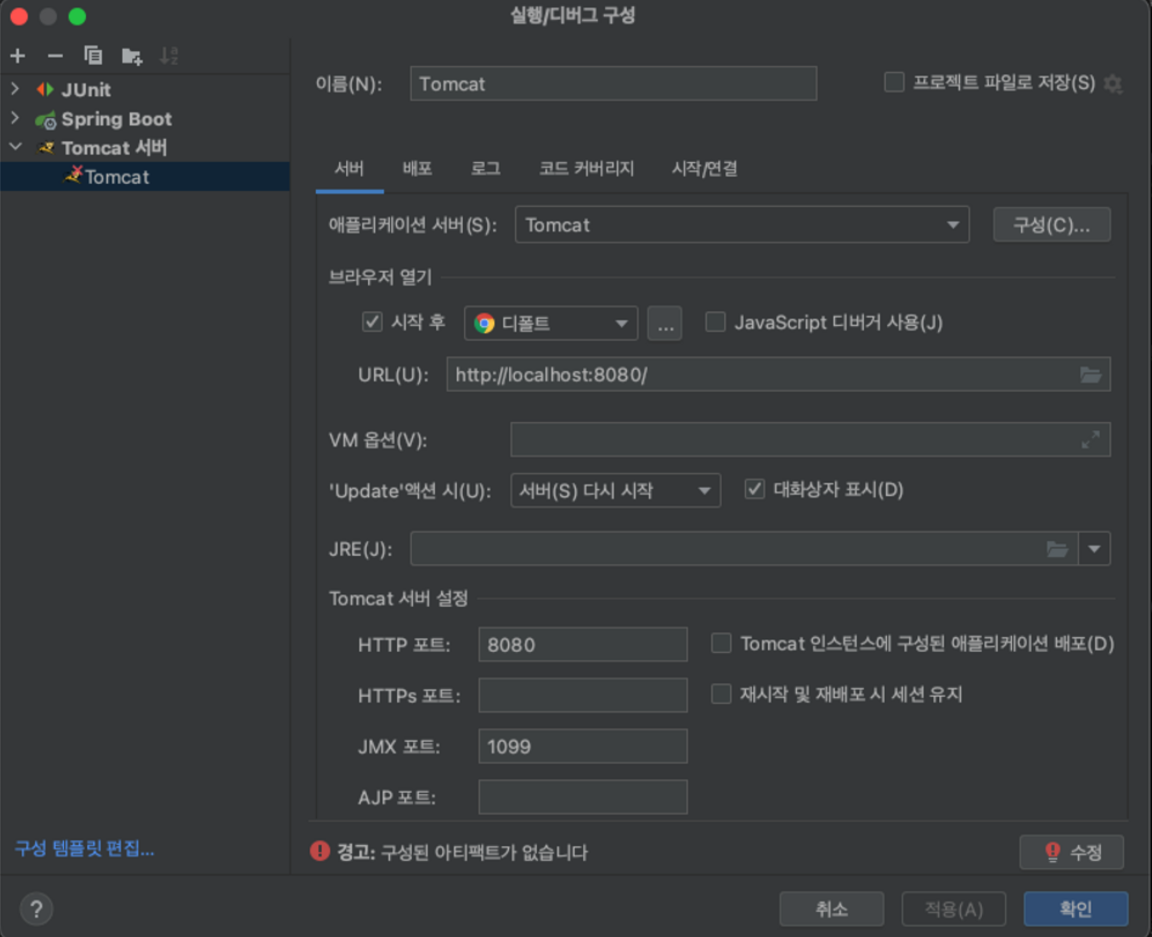
Task: Browse URL using folder icon
Action: click(1090, 375)
